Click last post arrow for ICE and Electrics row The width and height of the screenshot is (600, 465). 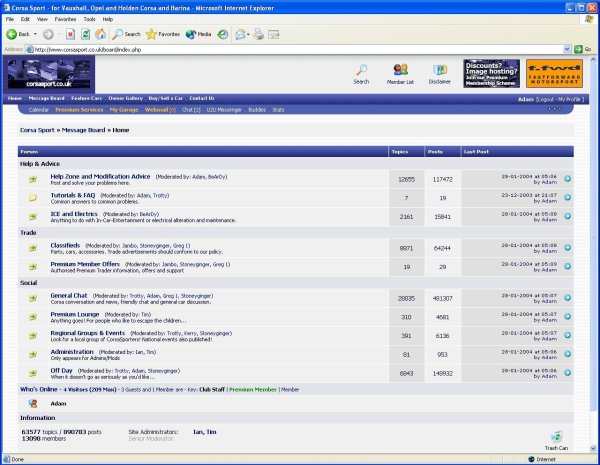click(567, 216)
